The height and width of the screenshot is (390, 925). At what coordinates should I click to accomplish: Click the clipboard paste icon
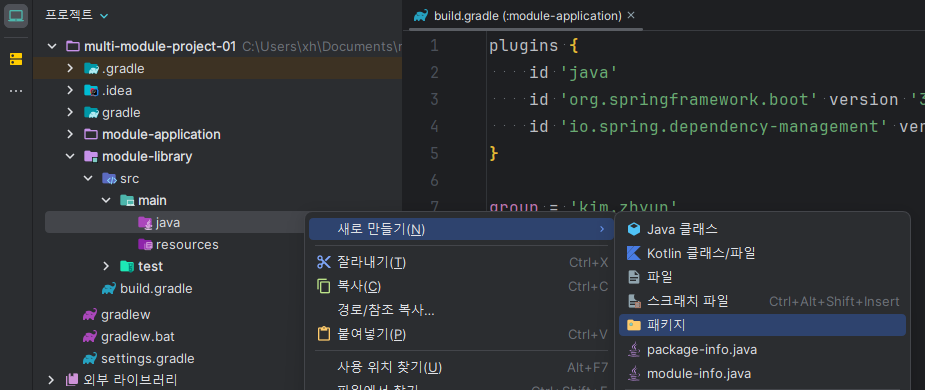point(324,335)
